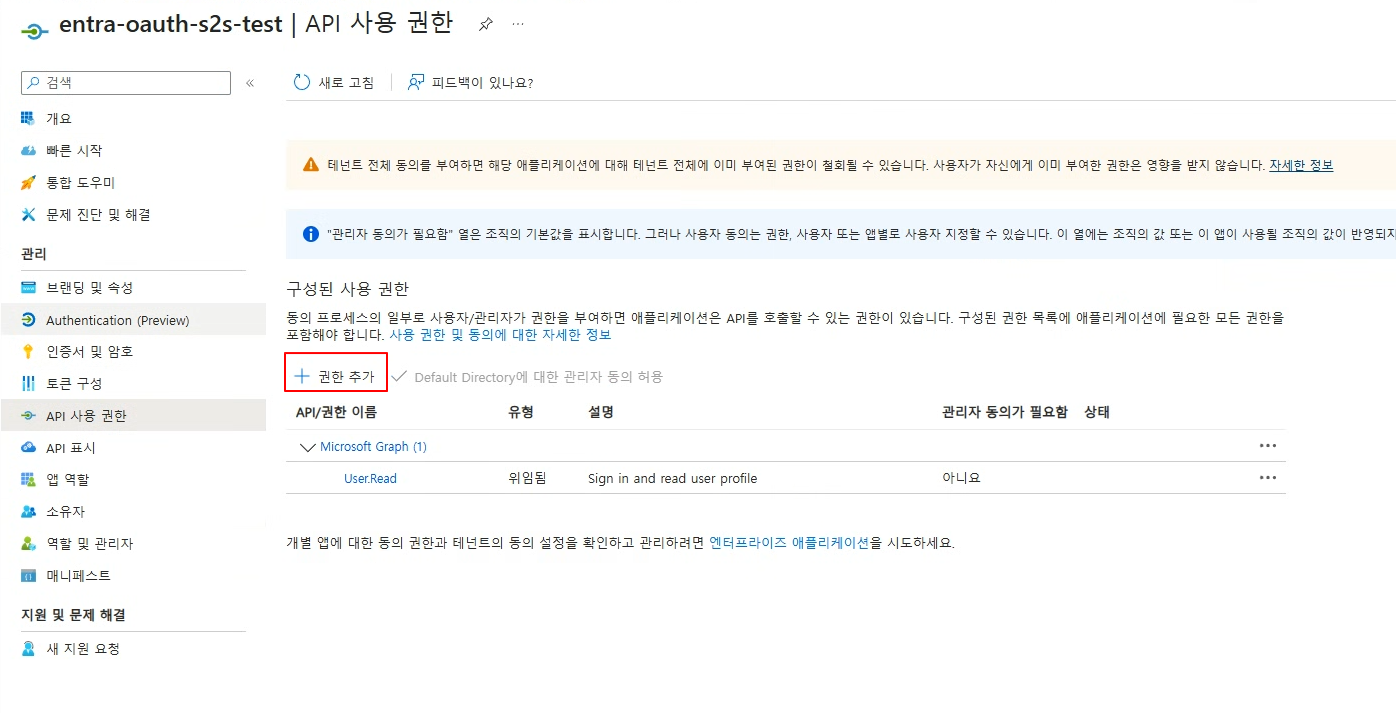Click 새로 고침 refresh button

pyautogui.click(x=334, y=82)
